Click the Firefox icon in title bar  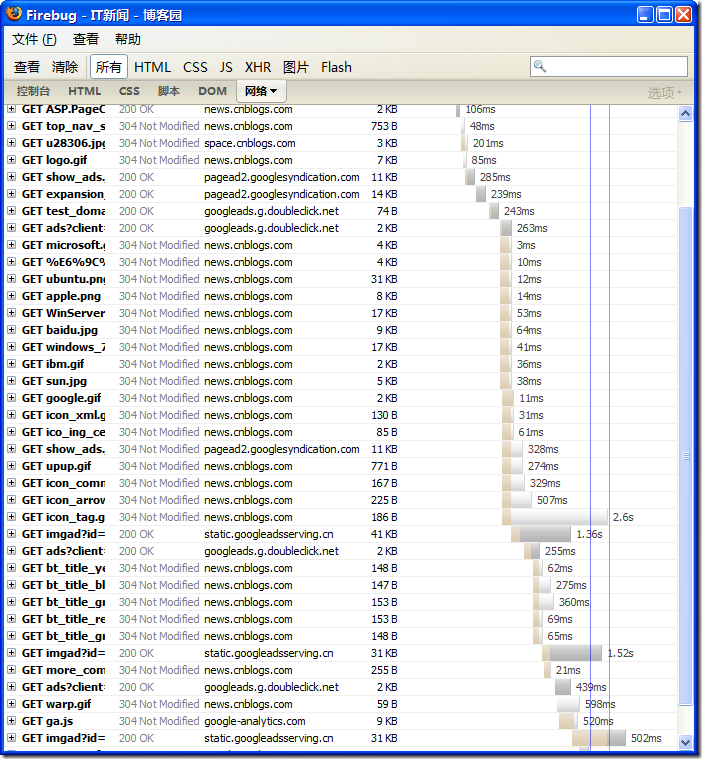pos(14,13)
